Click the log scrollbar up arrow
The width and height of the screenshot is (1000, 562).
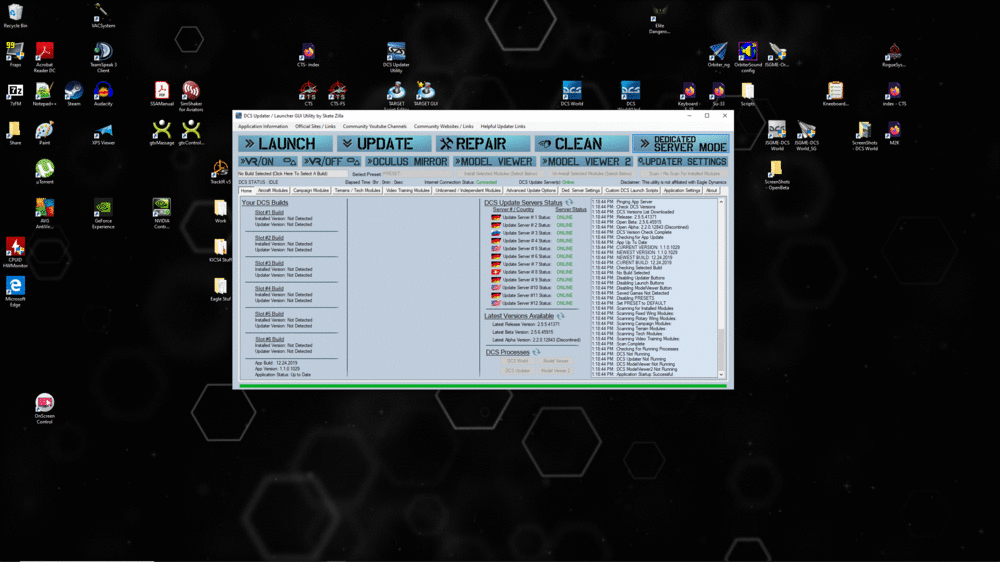point(721,202)
